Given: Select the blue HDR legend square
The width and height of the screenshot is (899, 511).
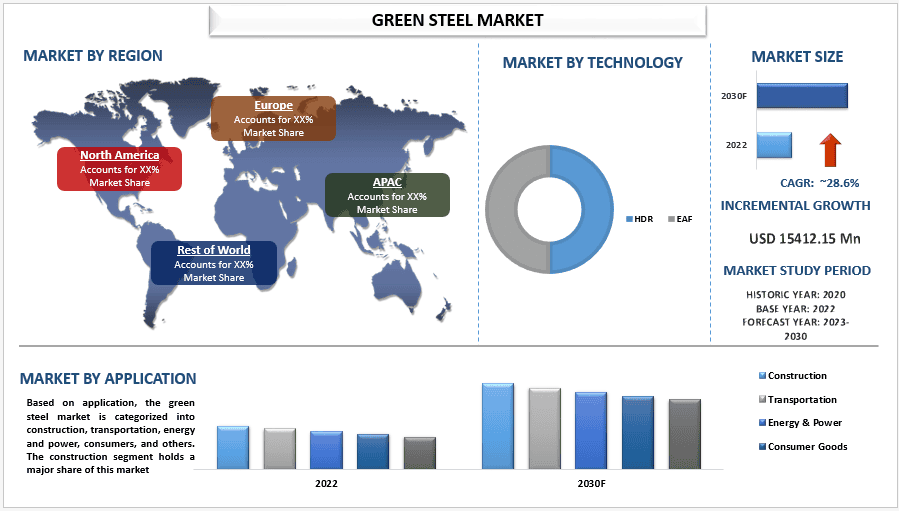Looking at the screenshot, I should pos(629,219).
